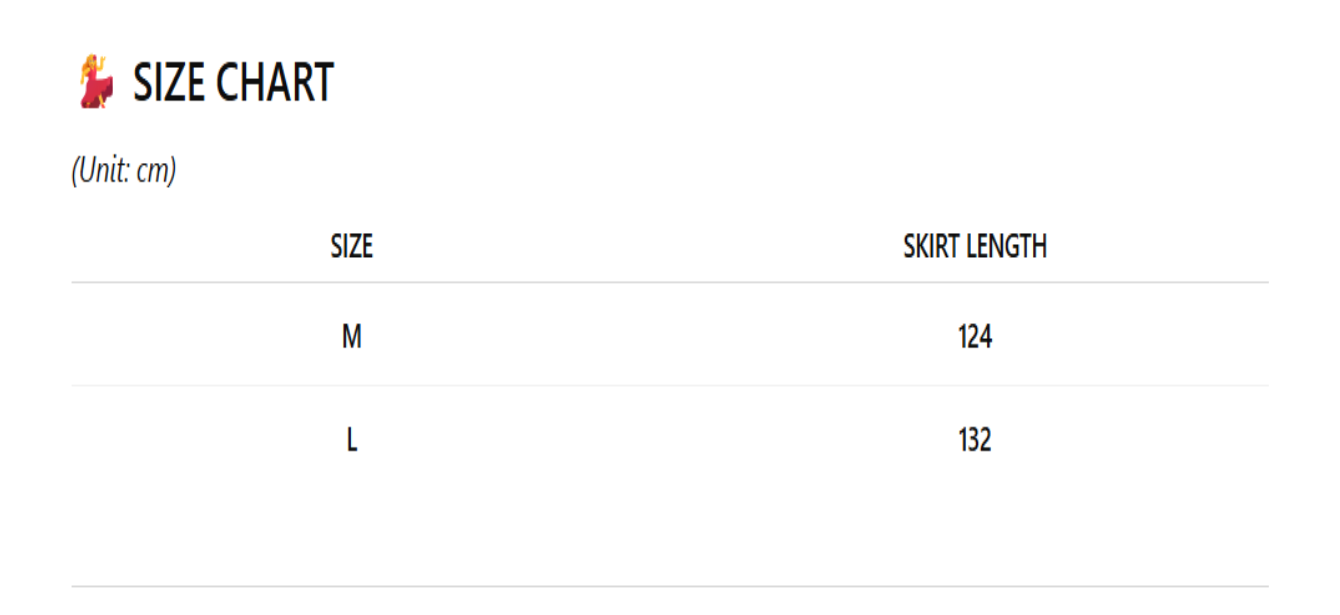This screenshot has height=615, width=1340.
Task: Click the dancer emoji icon
Action: pos(96,82)
